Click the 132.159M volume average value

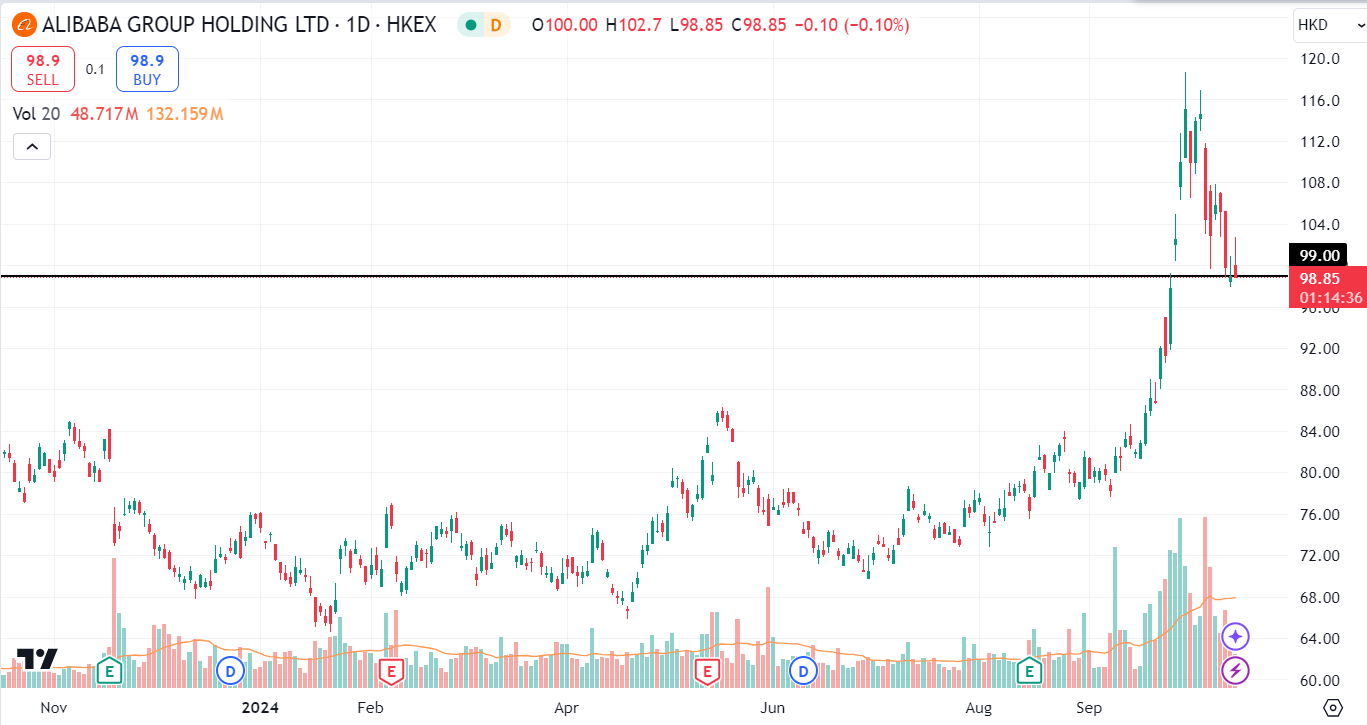tap(184, 114)
